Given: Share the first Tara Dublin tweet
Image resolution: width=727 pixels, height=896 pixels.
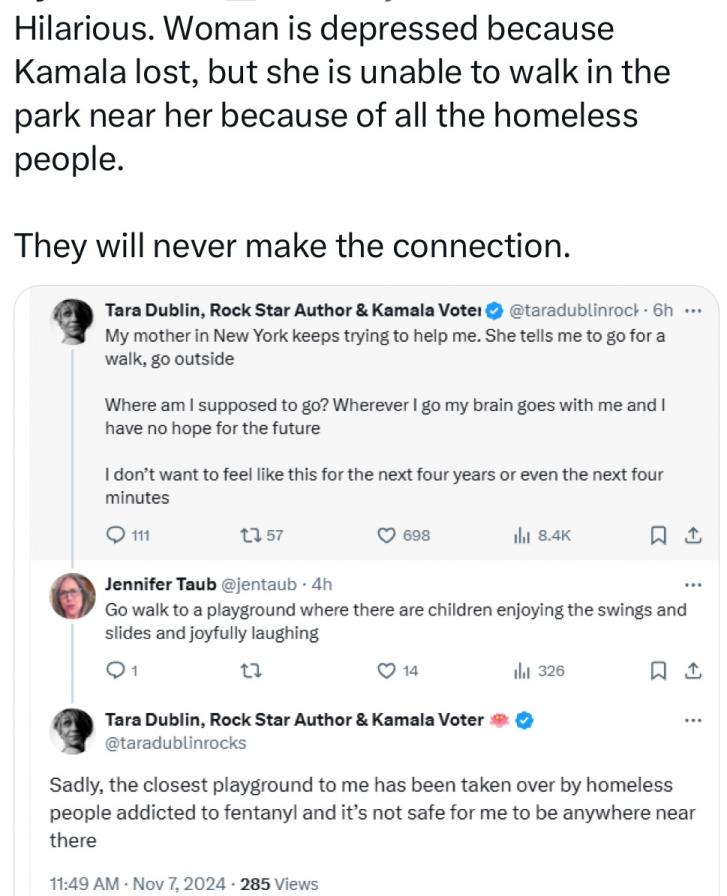Looking at the screenshot, I should coord(693,535).
